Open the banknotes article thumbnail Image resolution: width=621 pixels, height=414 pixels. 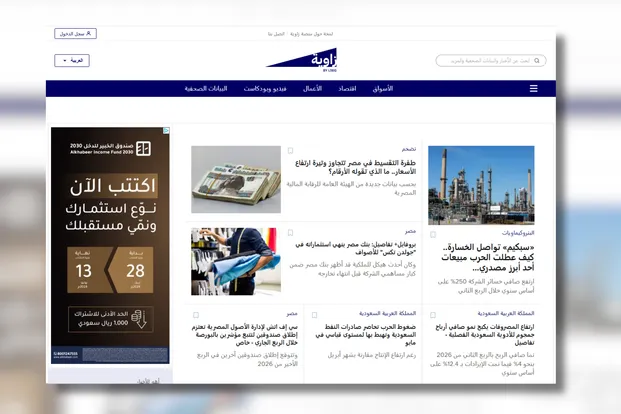click(236, 179)
